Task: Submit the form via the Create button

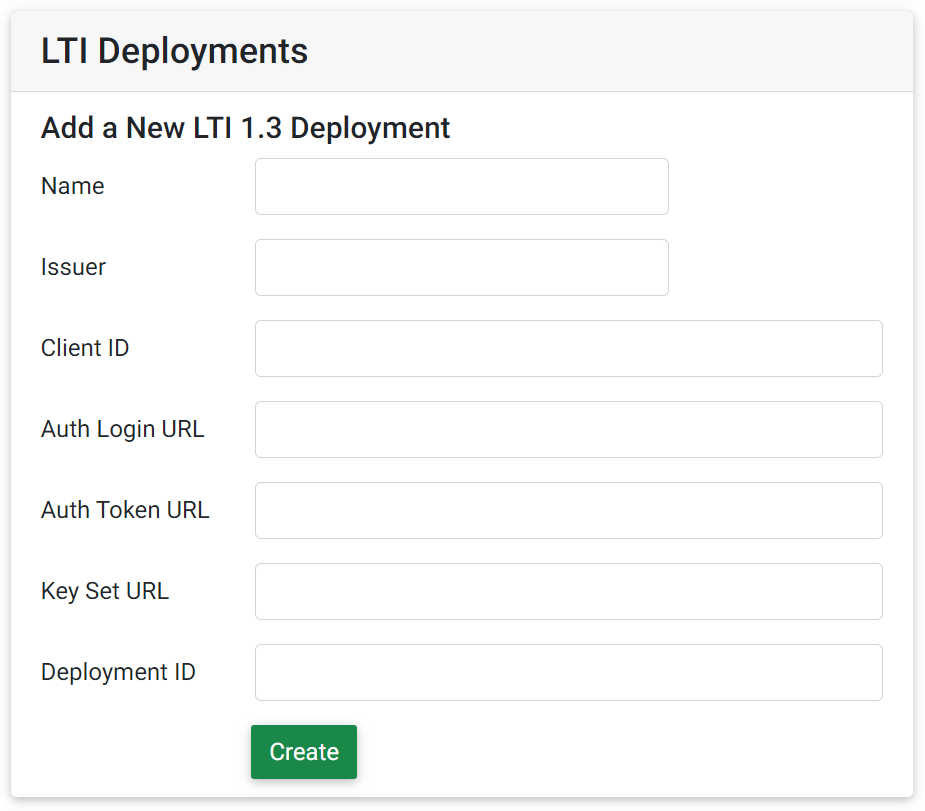Action: [303, 751]
